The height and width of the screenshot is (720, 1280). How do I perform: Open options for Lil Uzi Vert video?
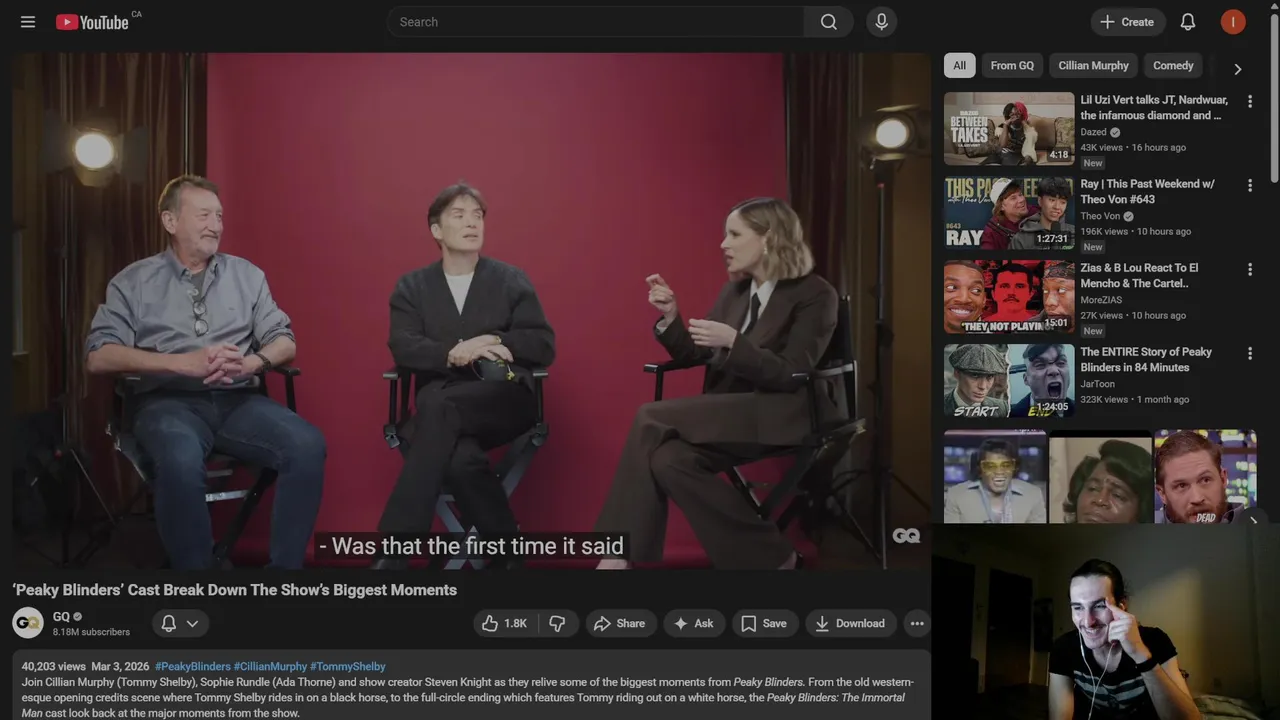click(1249, 101)
